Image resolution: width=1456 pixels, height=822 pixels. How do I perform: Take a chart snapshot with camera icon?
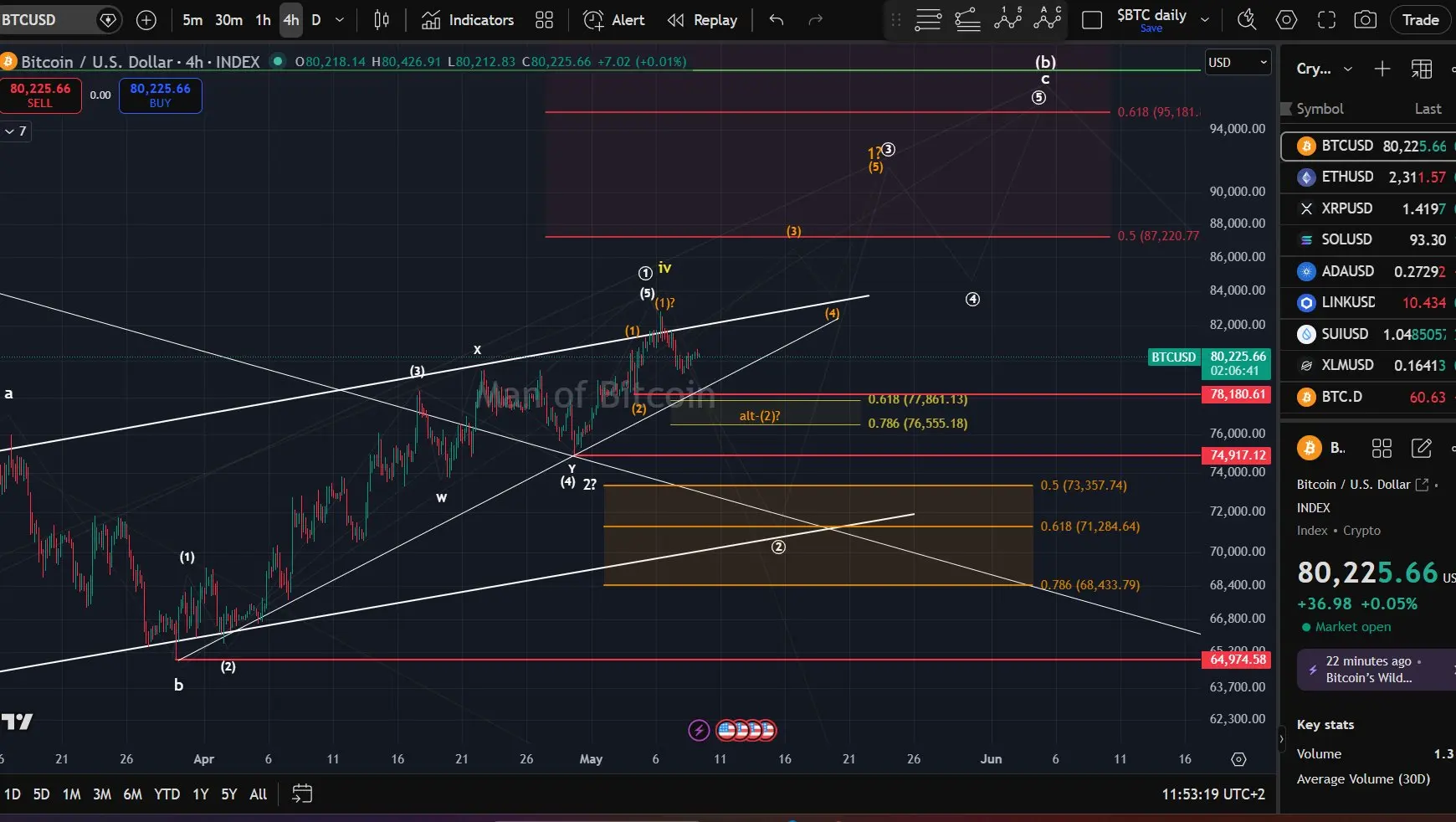[1366, 20]
